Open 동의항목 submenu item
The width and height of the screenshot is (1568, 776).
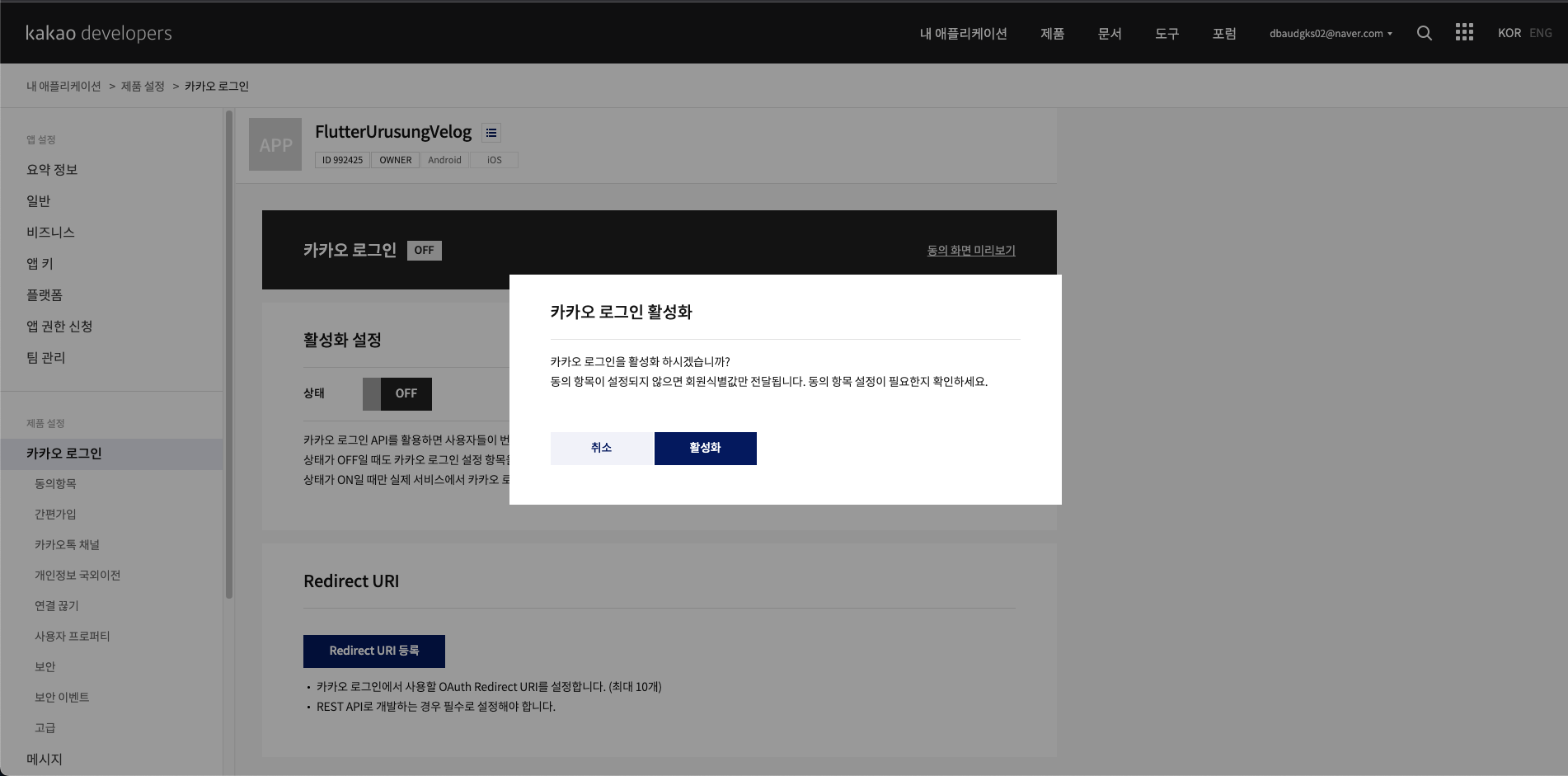55,483
